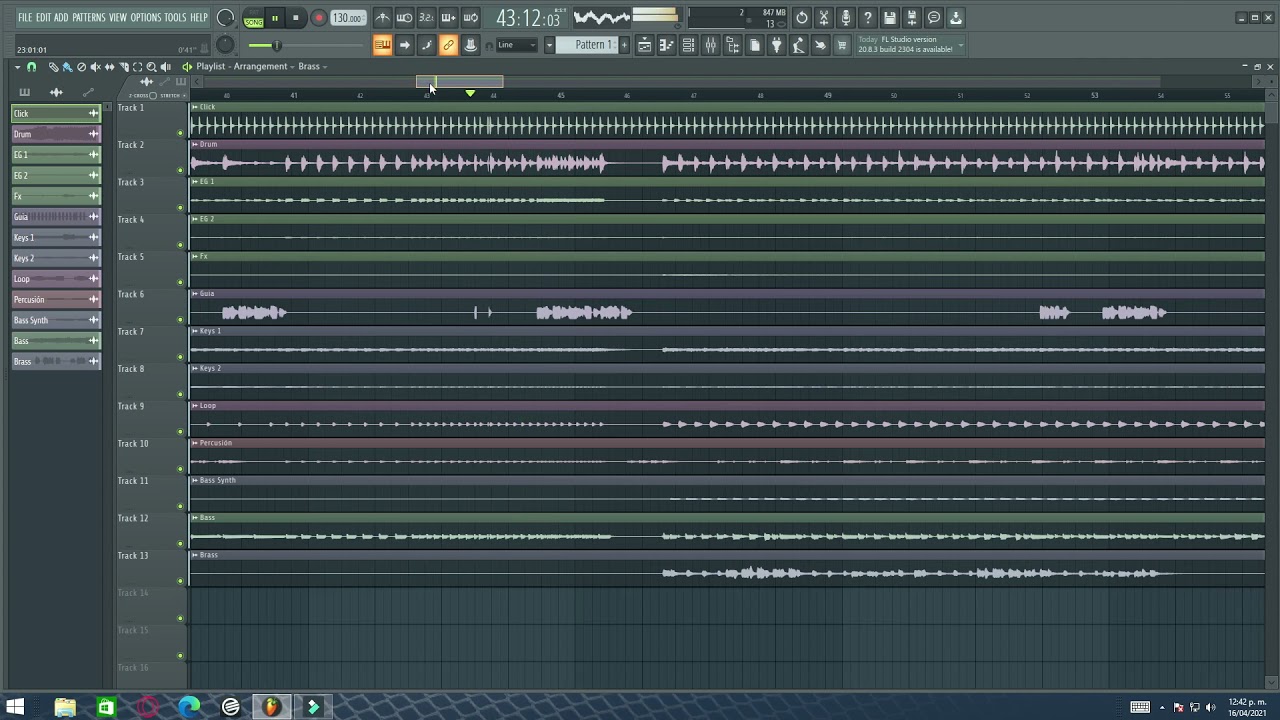Mute Track 2 Drum with green dot
The width and height of the screenshot is (1280, 720).
pyautogui.click(x=180, y=170)
